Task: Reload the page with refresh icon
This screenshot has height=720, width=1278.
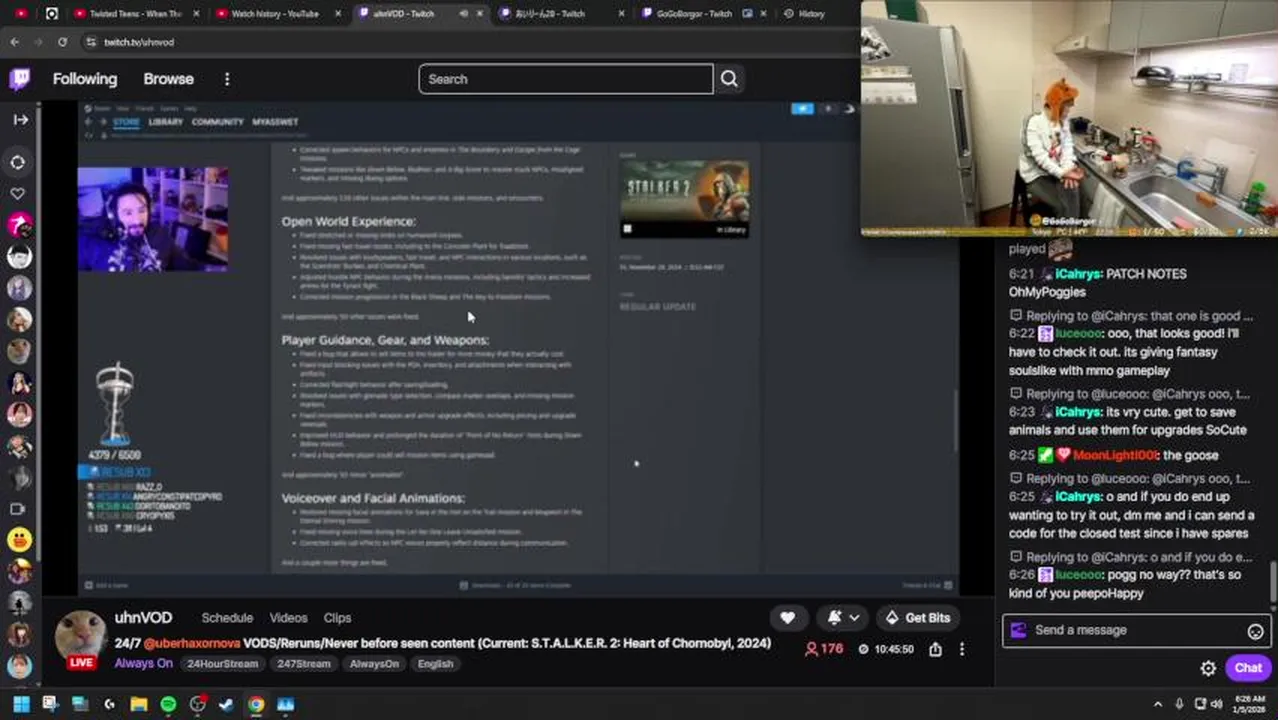Action: [x=62, y=42]
